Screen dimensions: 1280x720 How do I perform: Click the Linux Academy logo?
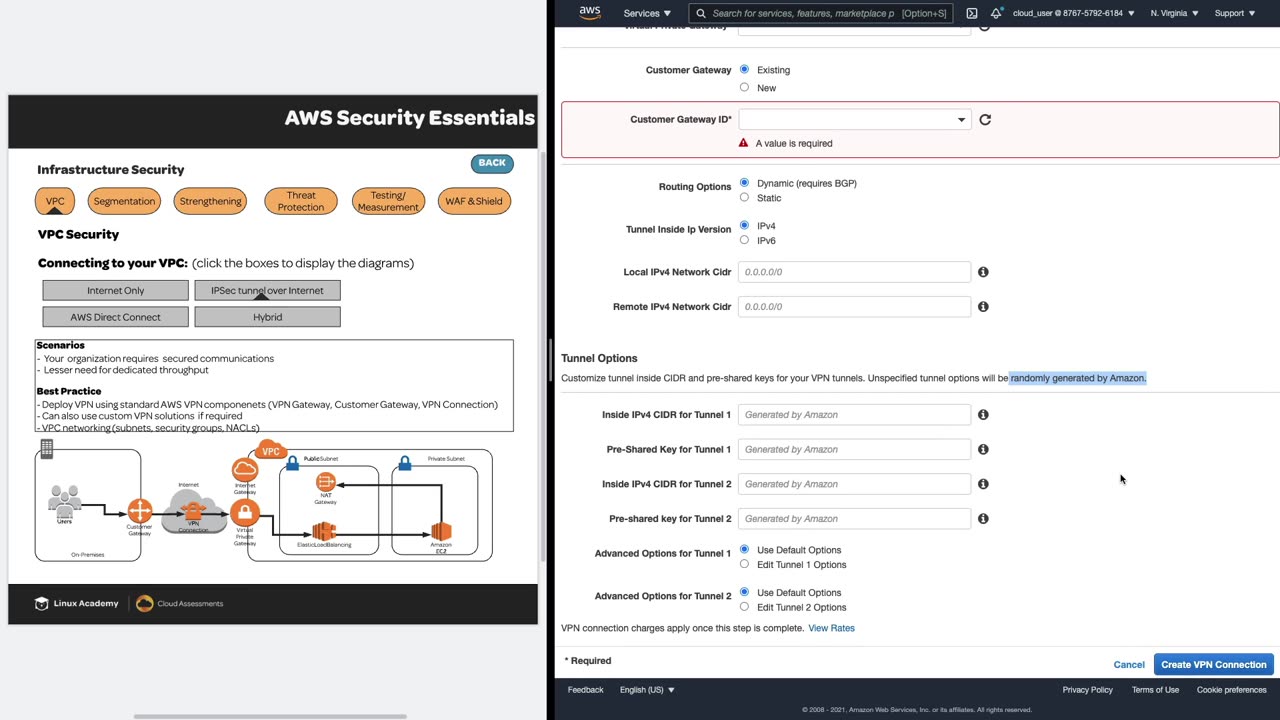click(76, 604)
